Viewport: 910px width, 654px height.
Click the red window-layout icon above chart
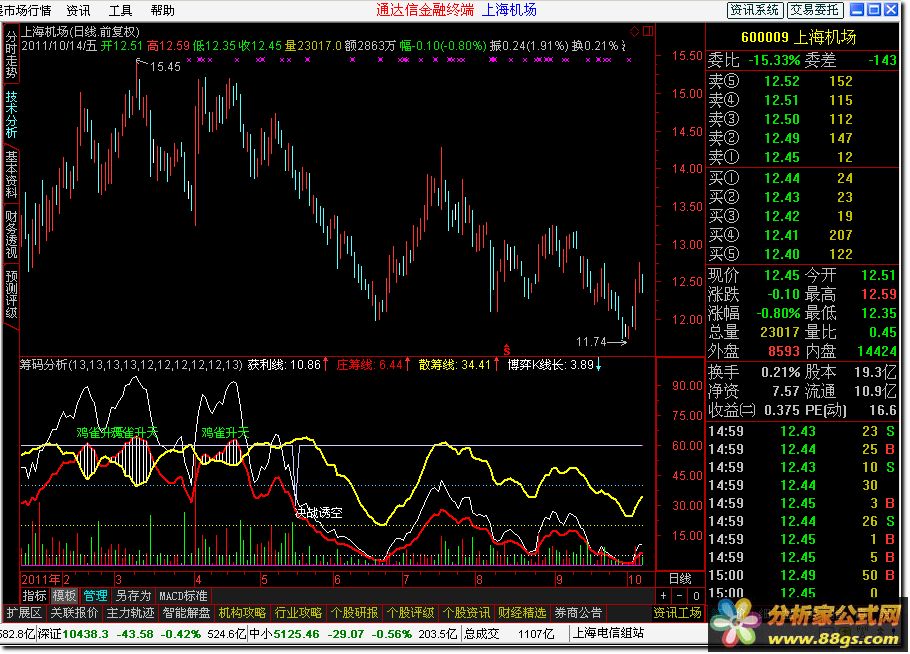pyautogui.click(x=648, y=31)
